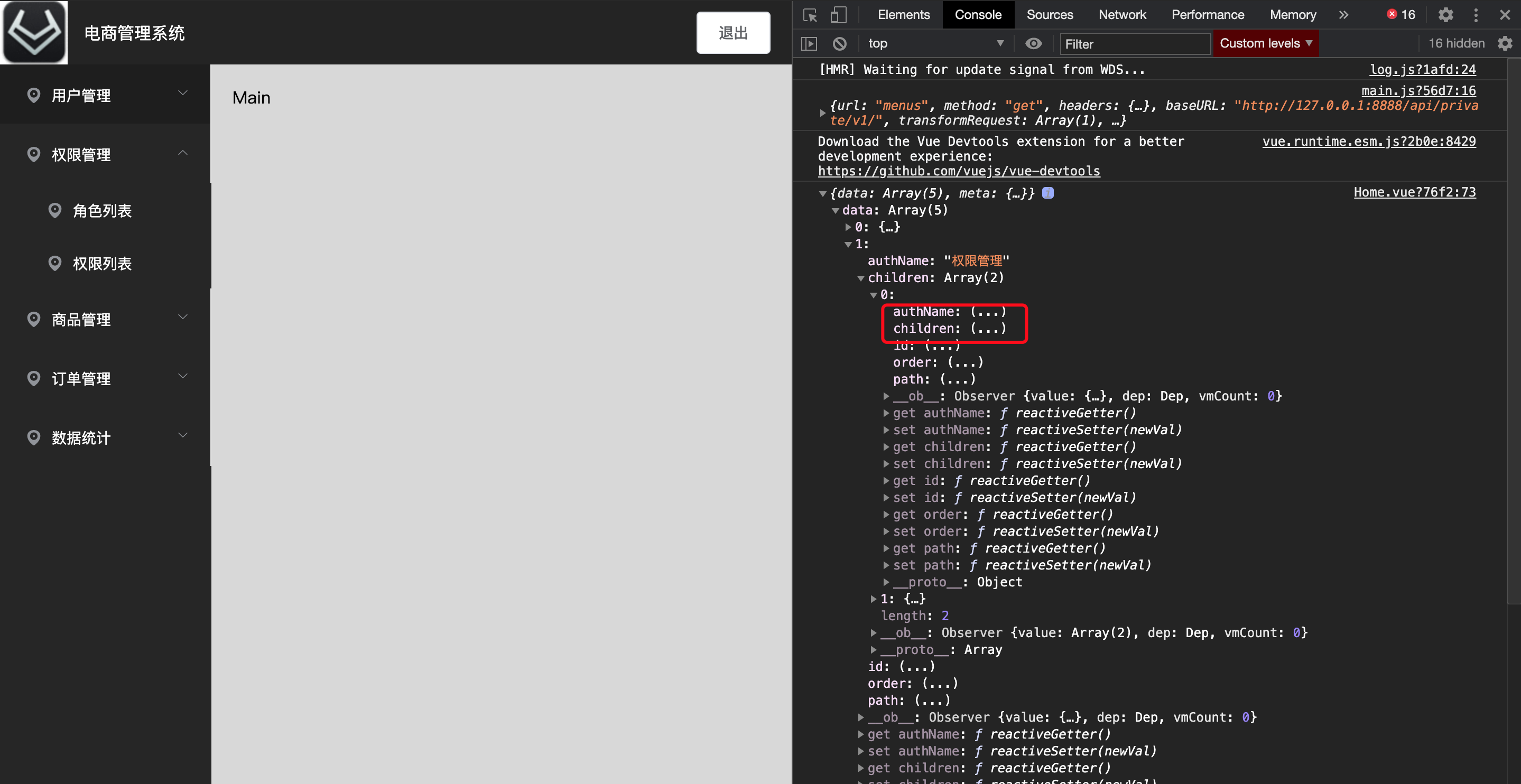Viewport: 1521px width, 784px height.
Task: Click the location icon beside 权限列表
Action: tap(55, 263)
